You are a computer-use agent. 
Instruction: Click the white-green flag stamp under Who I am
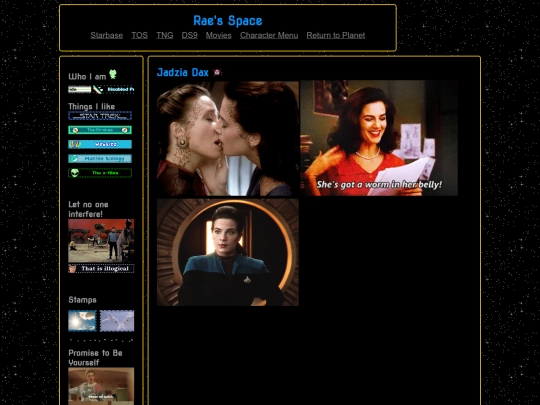pos(80,90)
